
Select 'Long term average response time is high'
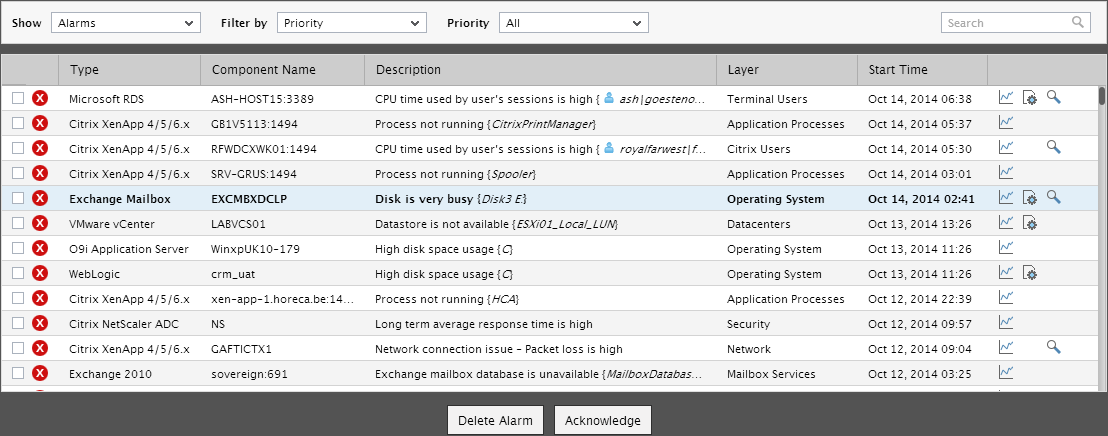pyautogui.click(x=484, y=324)
